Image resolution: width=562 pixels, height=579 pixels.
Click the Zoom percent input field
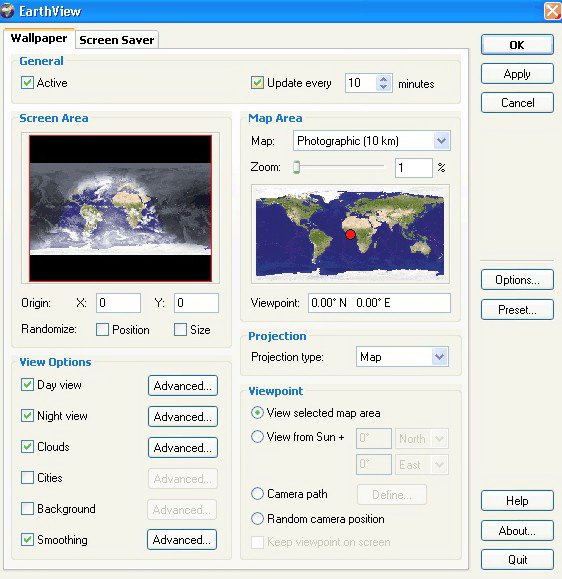tap(414, 168)
